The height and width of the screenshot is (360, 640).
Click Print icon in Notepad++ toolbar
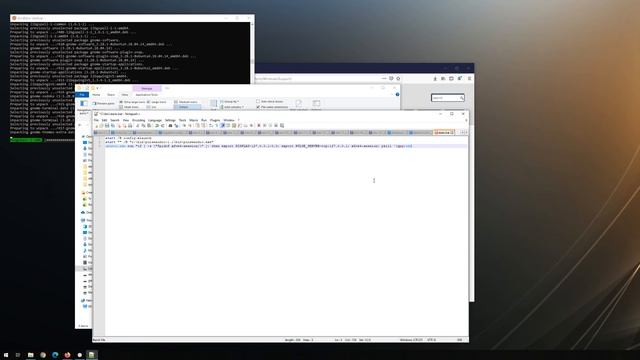click(x=130, y=126)
